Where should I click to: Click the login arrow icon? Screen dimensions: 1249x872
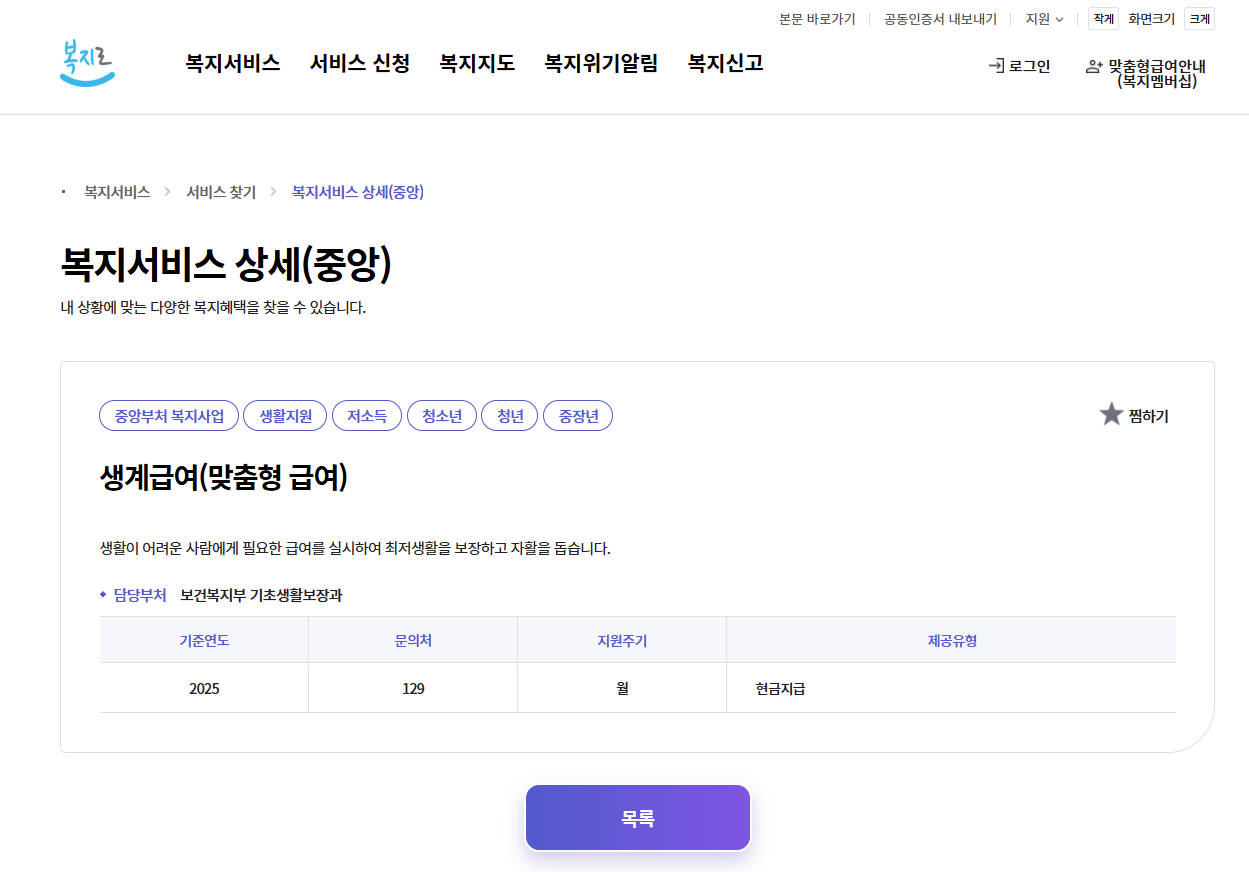tap(996, 66)
